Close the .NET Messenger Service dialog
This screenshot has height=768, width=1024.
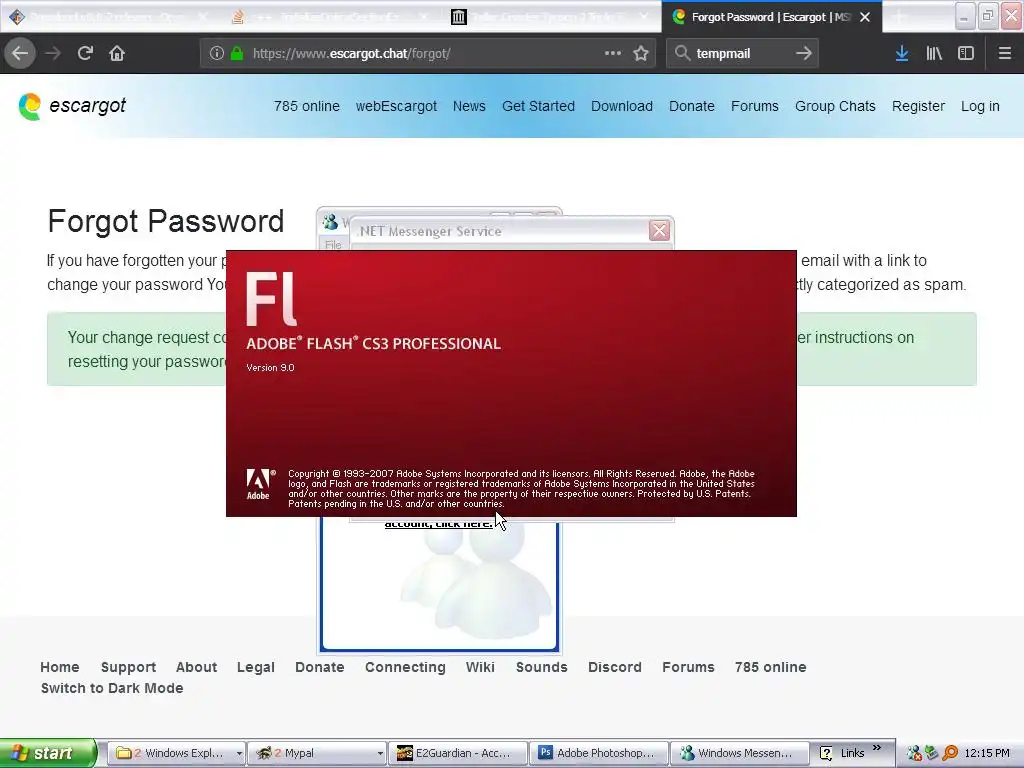[660, 231]
